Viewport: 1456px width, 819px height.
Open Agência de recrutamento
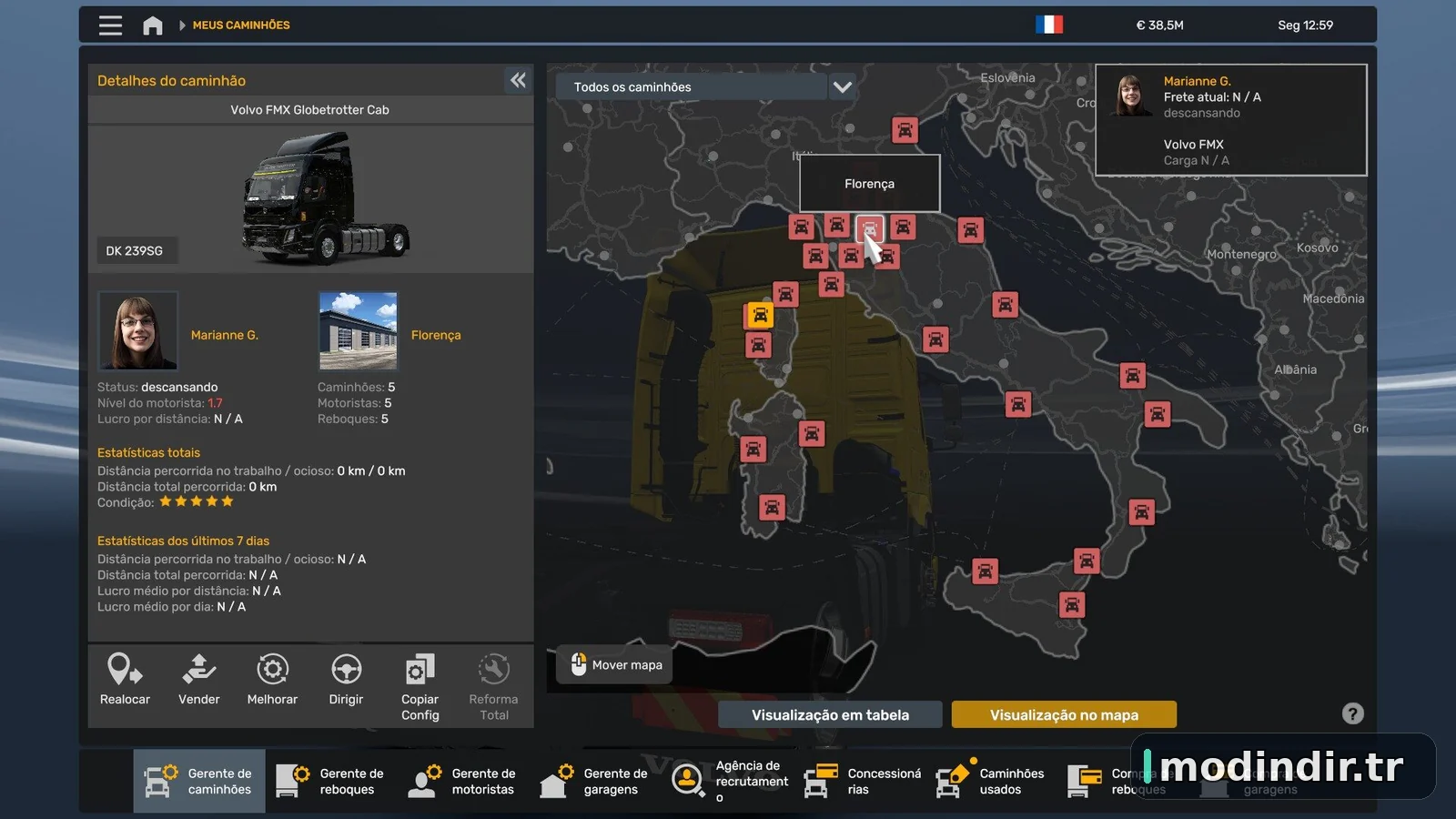coord(731,781)
